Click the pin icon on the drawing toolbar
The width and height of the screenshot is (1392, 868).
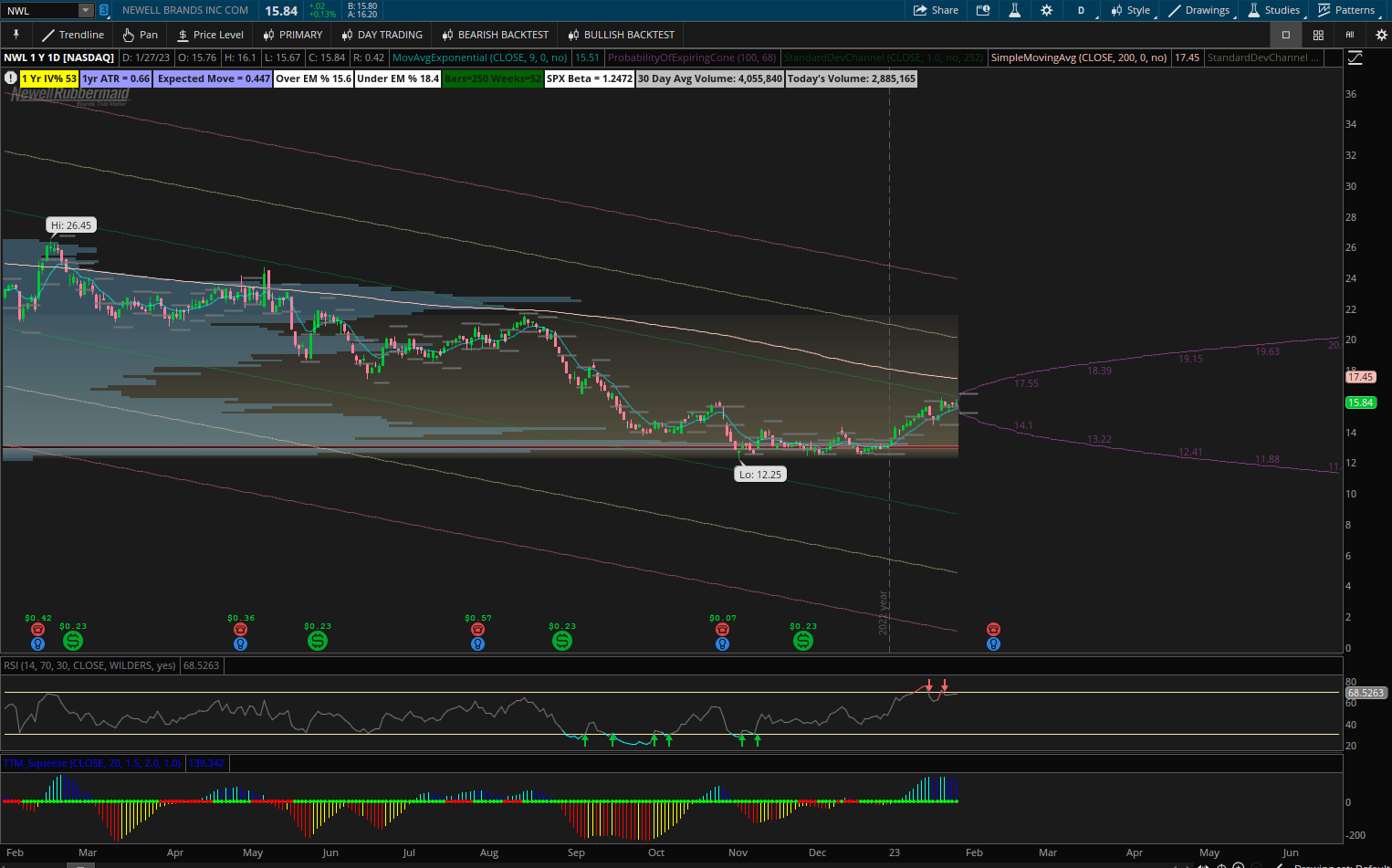[16, 35]
